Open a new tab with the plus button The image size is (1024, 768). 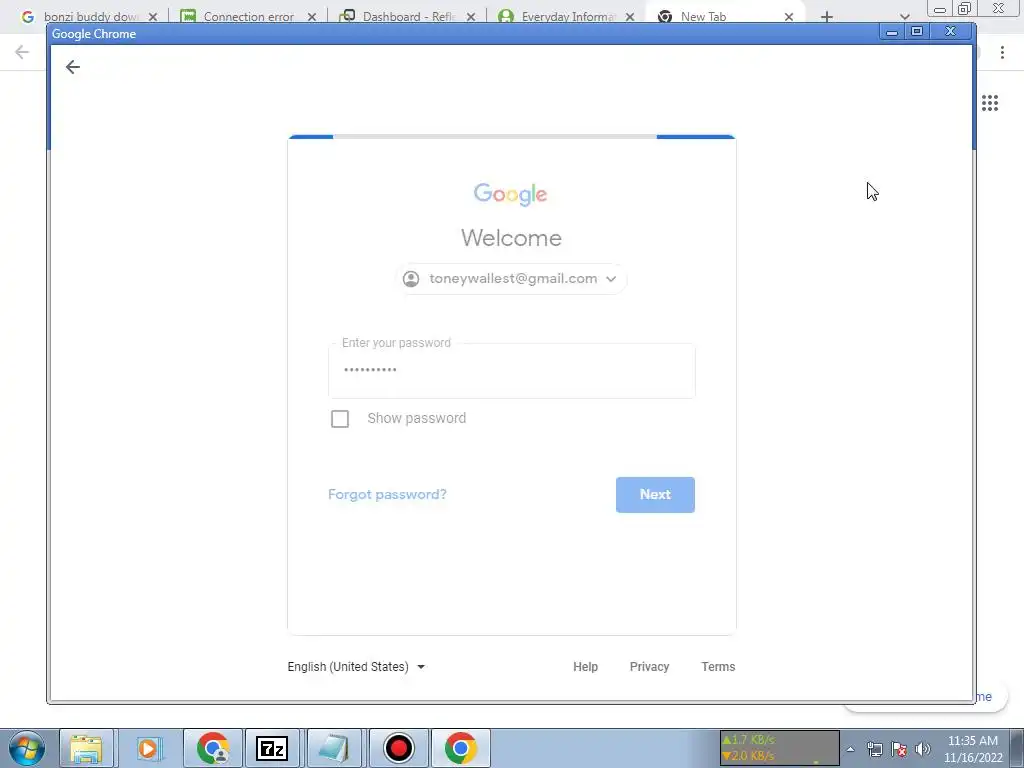coord(827,16)
